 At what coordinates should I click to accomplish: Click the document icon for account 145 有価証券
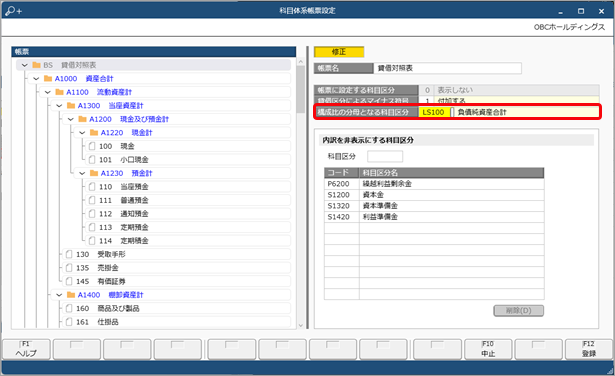(x=69, y=282)
